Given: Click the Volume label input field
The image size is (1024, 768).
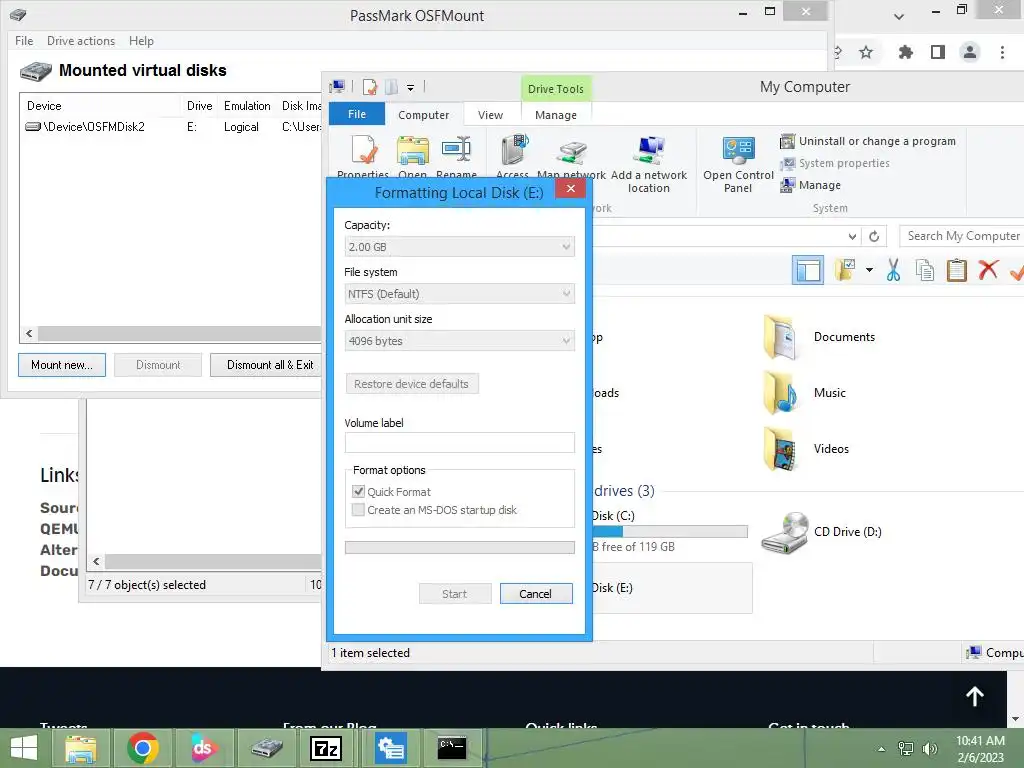Looking at the screenshot, I should 460,443.
